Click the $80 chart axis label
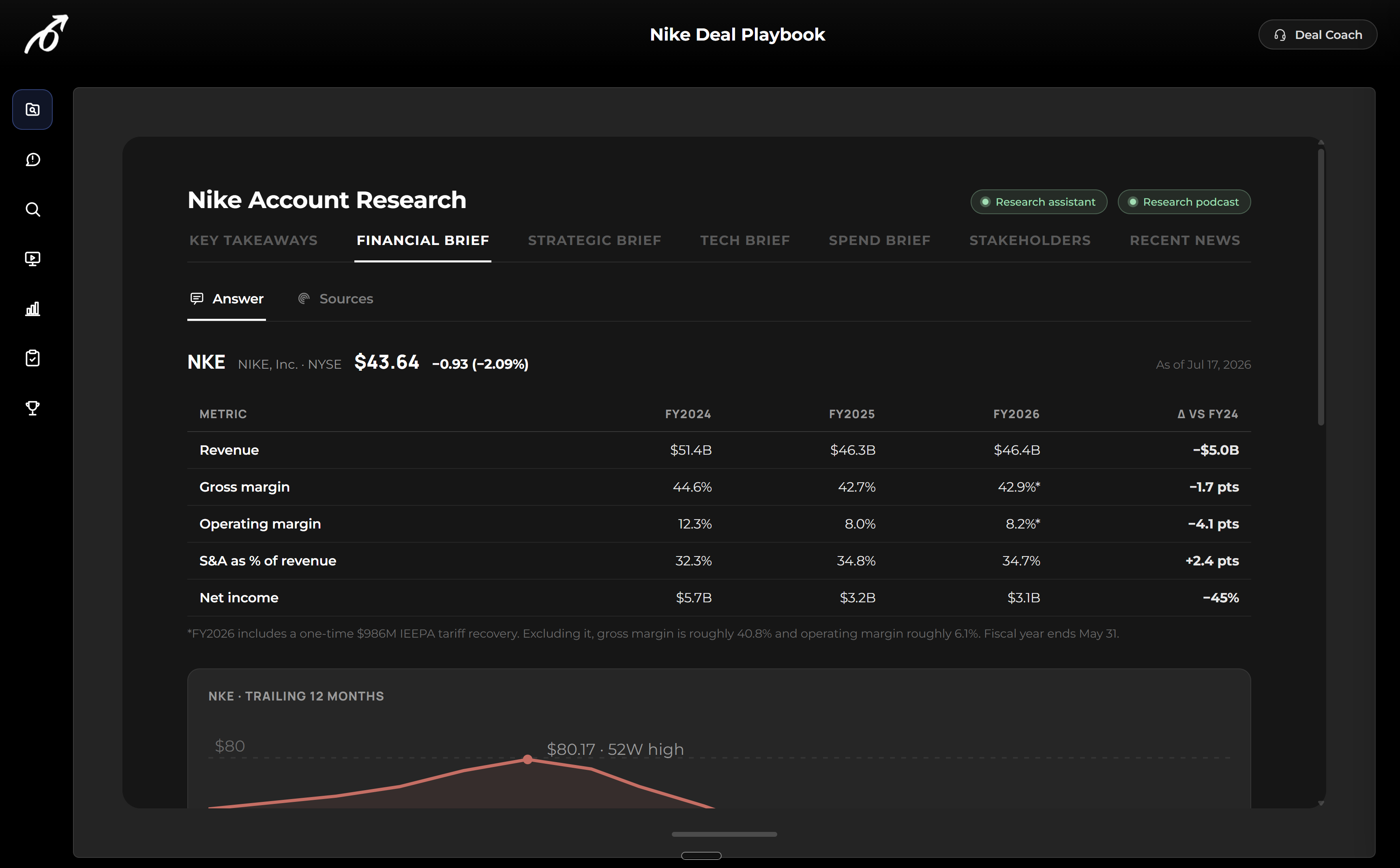The width and height of the screenshot is (1400, 868). pos(229,746)
